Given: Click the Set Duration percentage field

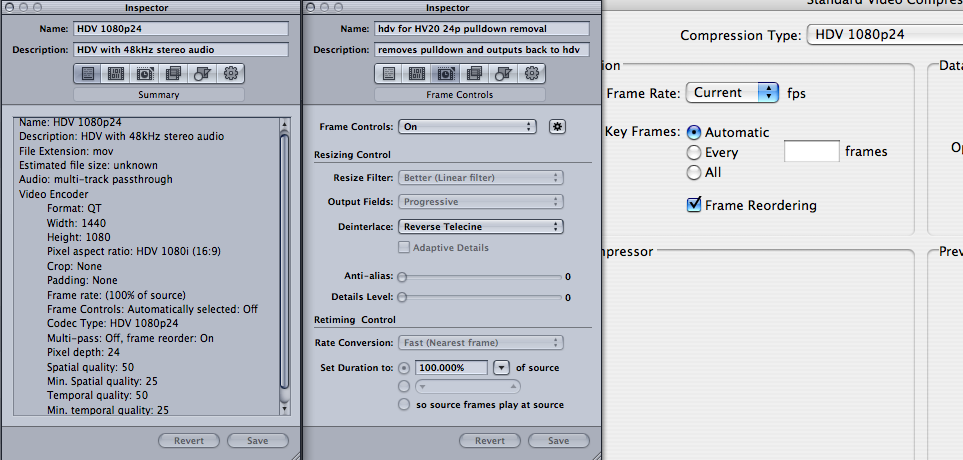Looking at the screenshot, I should tap(451, 367).
